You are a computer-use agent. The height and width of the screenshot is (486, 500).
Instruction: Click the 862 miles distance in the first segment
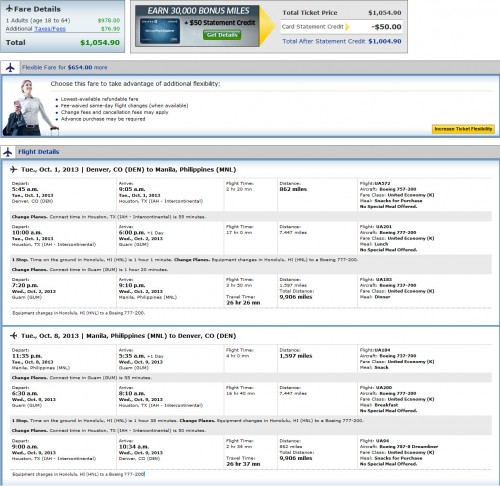293,189
